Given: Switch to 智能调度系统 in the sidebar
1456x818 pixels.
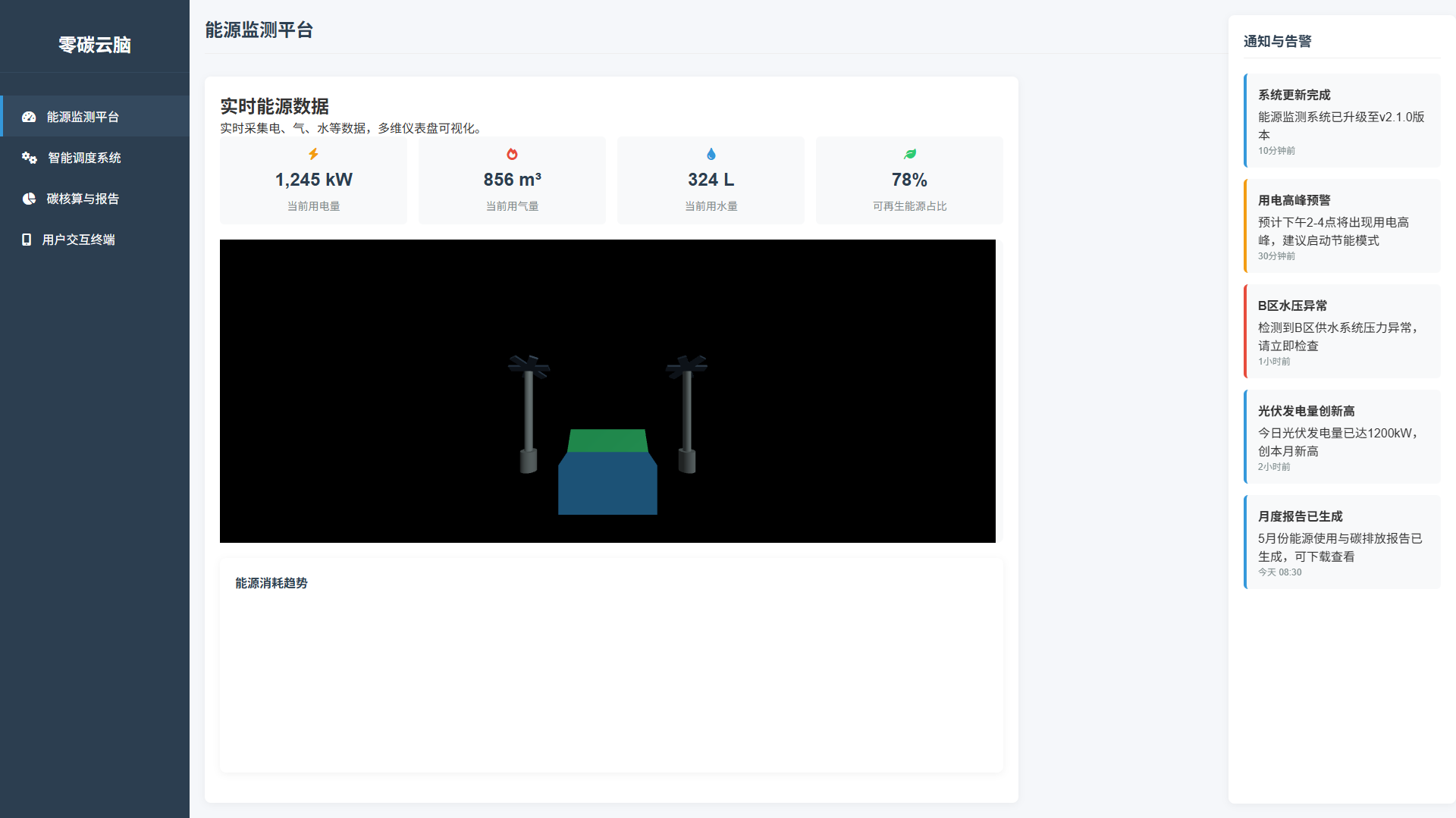Looking at the screenshot, I should [x=84, y=158].
